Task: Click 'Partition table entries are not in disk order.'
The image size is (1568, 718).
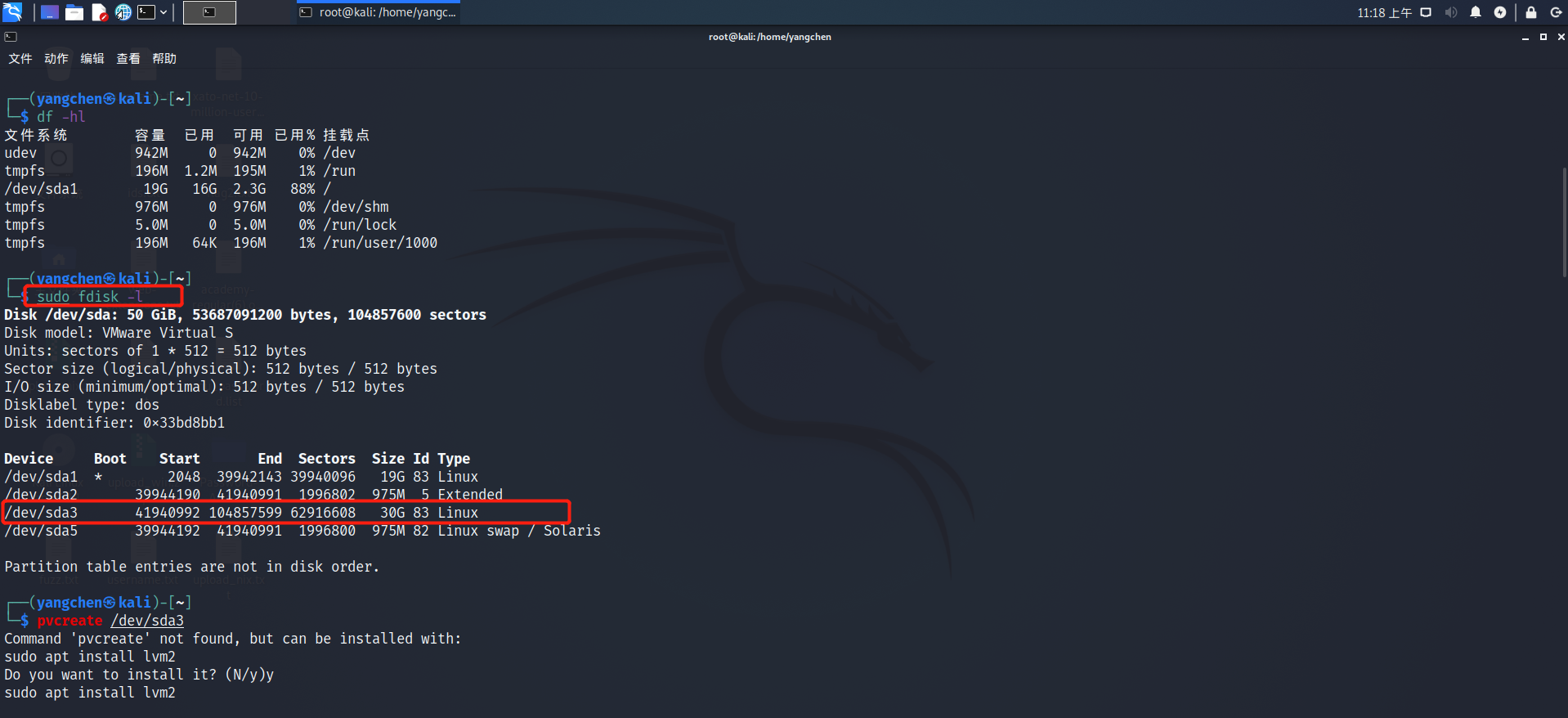Action: [192, 567]
